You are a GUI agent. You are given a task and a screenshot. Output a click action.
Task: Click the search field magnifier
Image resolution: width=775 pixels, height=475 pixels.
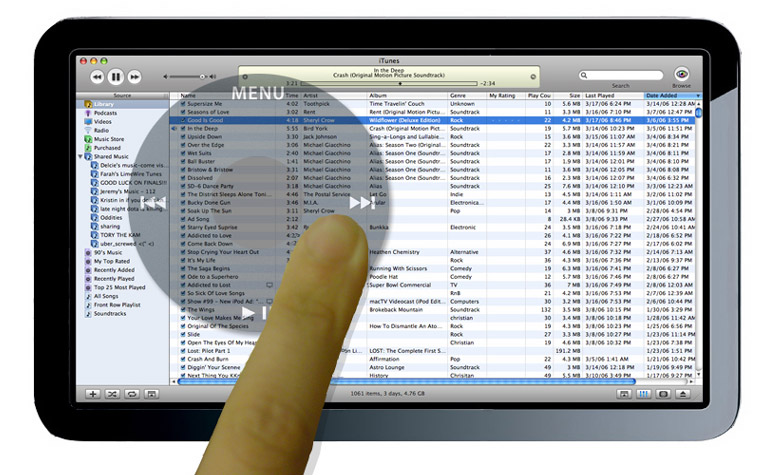(584, 75)
